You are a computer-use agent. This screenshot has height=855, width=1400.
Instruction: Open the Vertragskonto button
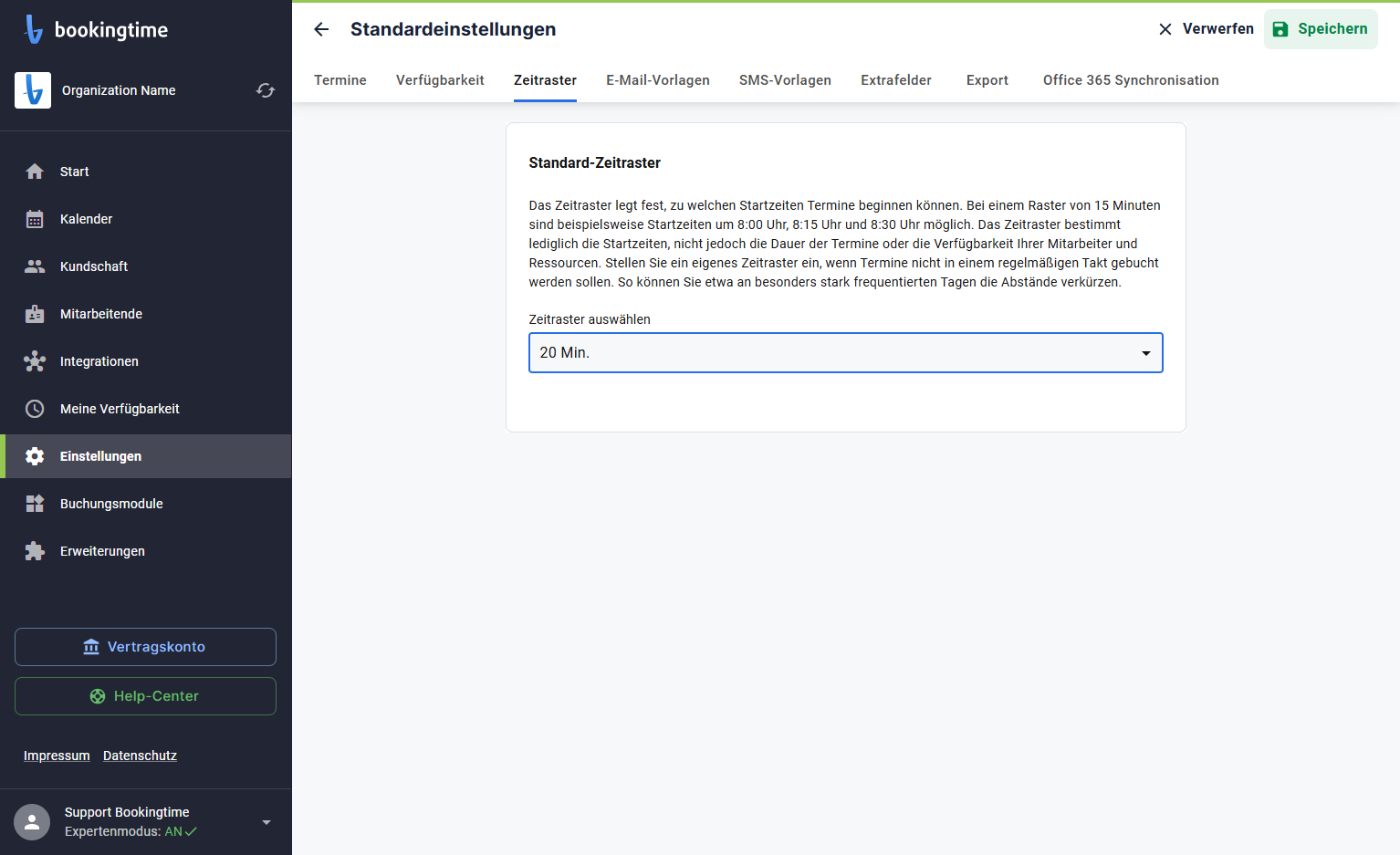[145, 647]
